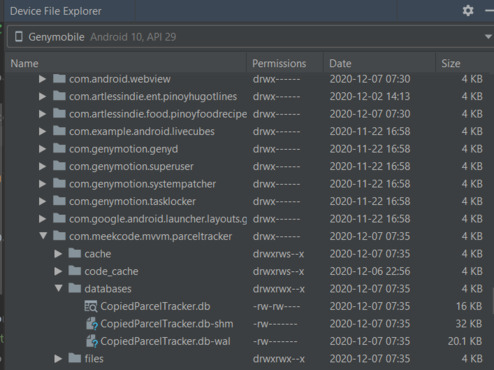Viewport: 494px width, 370px height.
Task: Expand the com.artlessindie.ent.pinoyhugotlines folder
Action: coord(42,96)
